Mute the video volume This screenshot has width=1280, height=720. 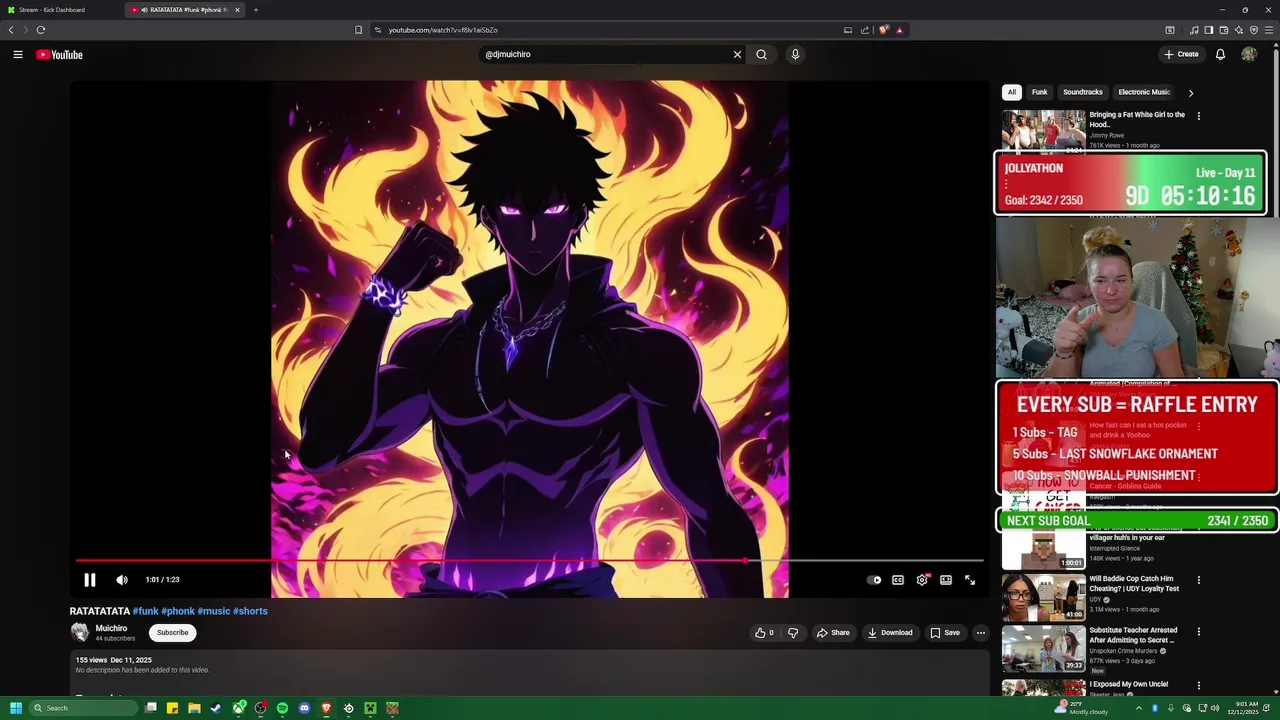[x=122, y=580]
